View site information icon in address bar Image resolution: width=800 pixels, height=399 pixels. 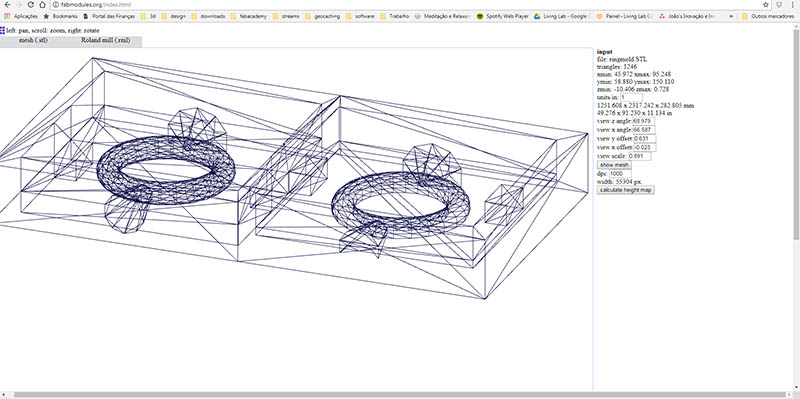[x=55, y=5]
